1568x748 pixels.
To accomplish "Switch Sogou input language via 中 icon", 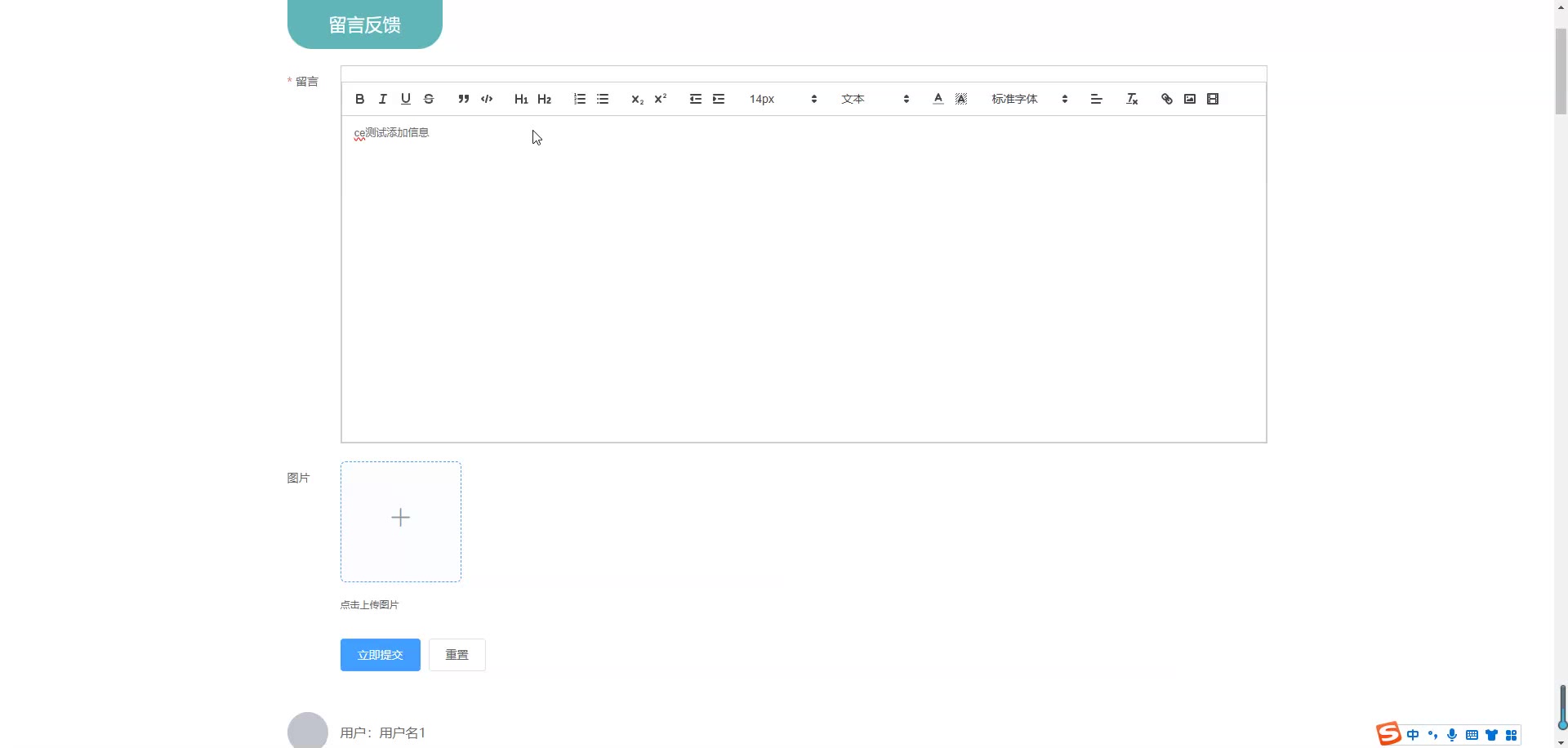I will [x=1413, y=735].
